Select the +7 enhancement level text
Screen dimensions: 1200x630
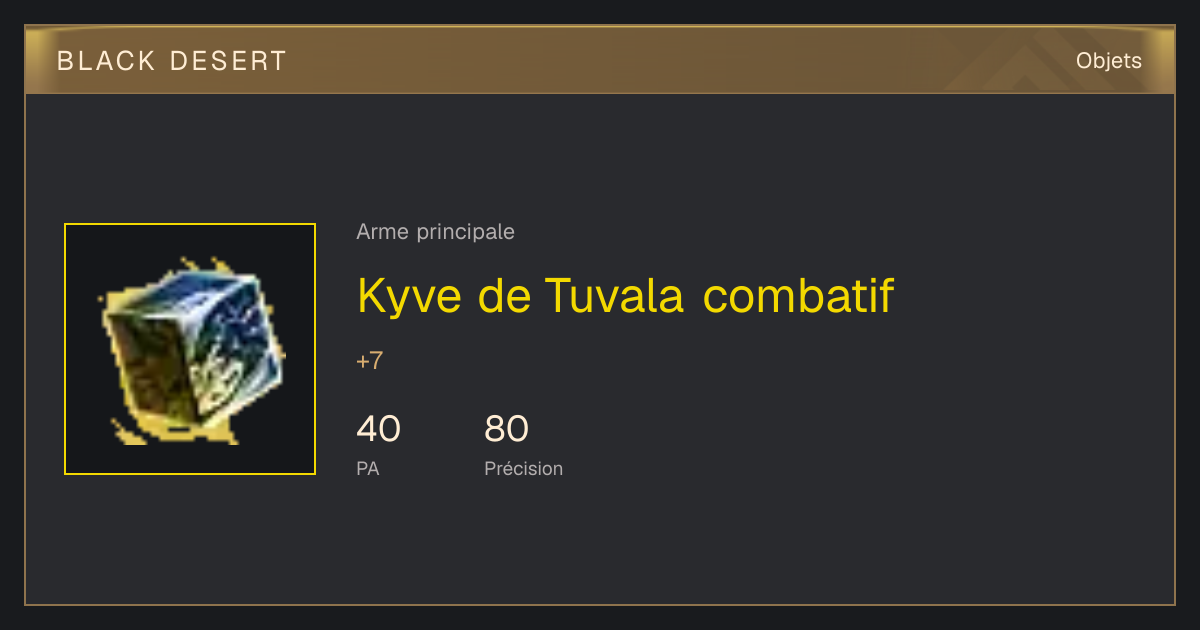[369, 361]
